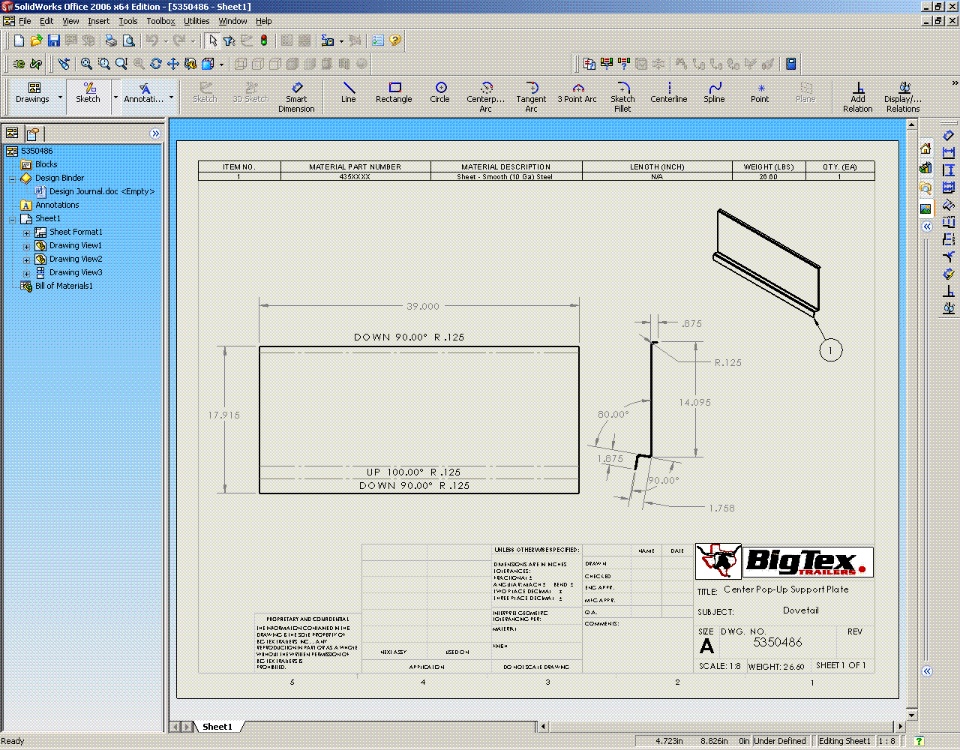The width and height of the screenshot is (960, 750).
Task: Click the vertical scrollbar down arrow
Action: pos(911,714)
